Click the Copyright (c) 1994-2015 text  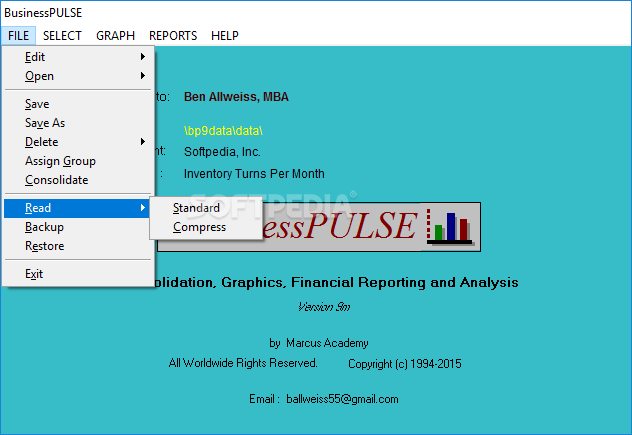(x=405, y=364)
